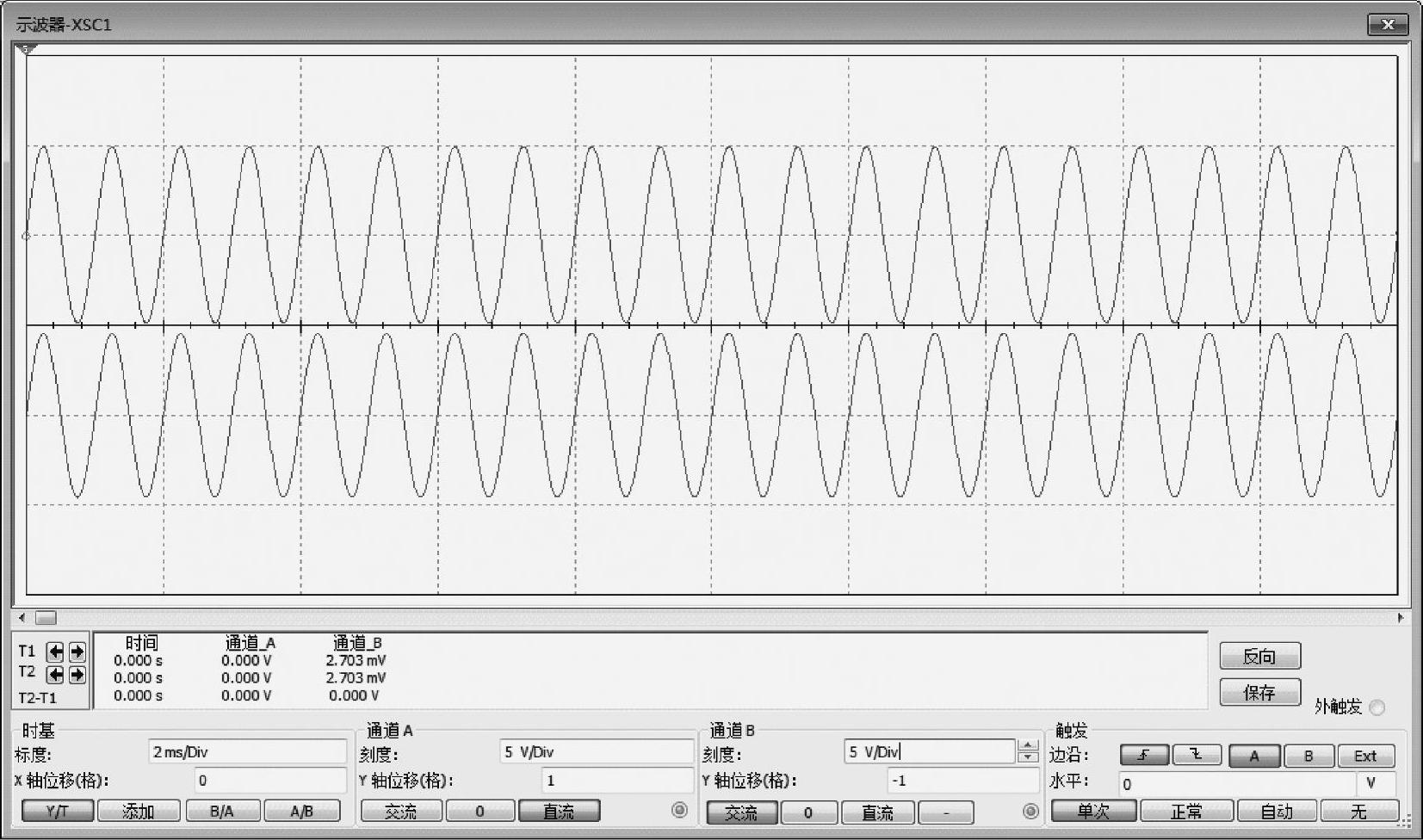Click Channel A Y 轴位移 field
Image resolution: width=1423 pixels, height=840 pixels.
pos(617,781)
